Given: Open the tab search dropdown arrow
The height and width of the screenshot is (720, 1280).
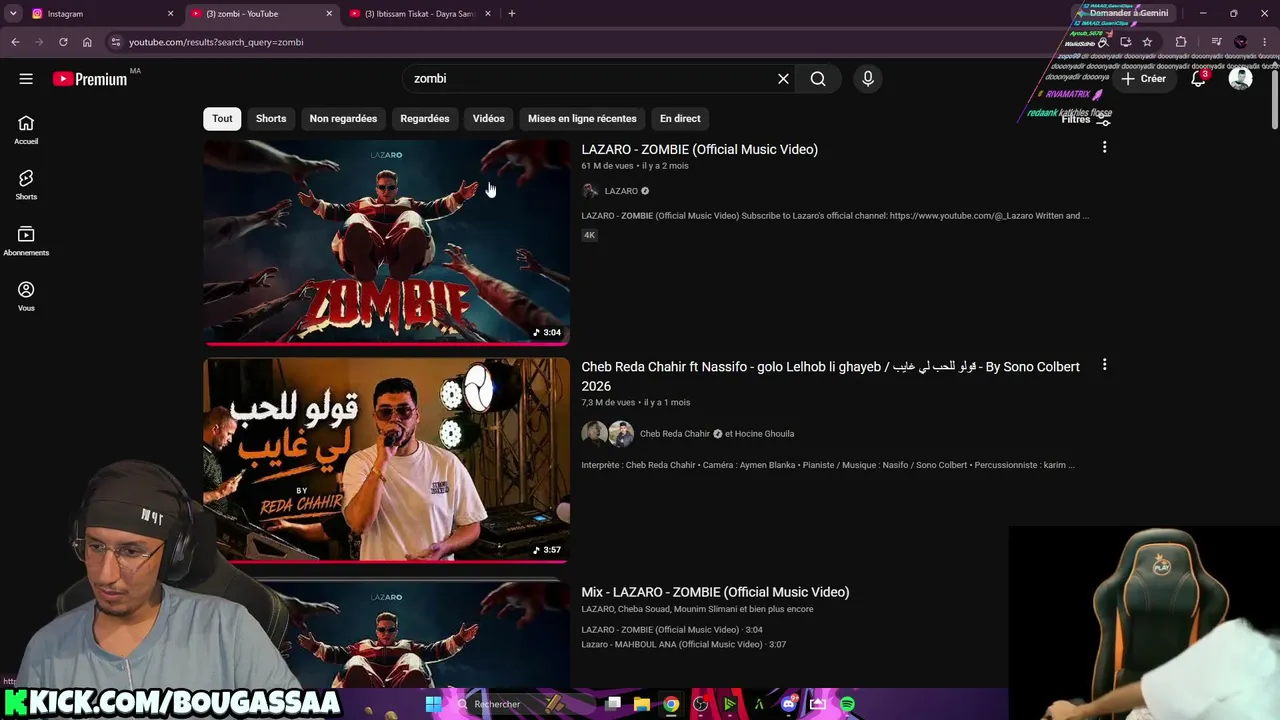Looking at the screenshot, I should [x=13, y=14].
